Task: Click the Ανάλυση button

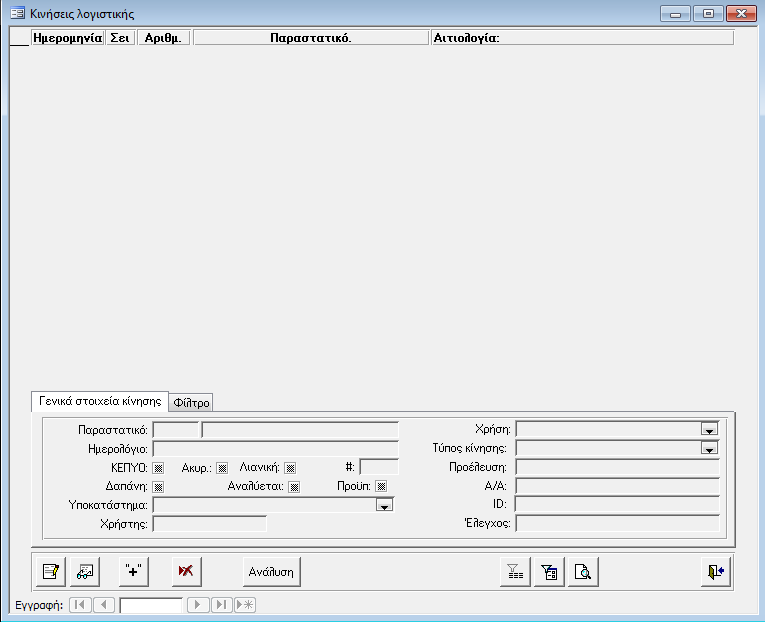Action: [x=271, y=571]
